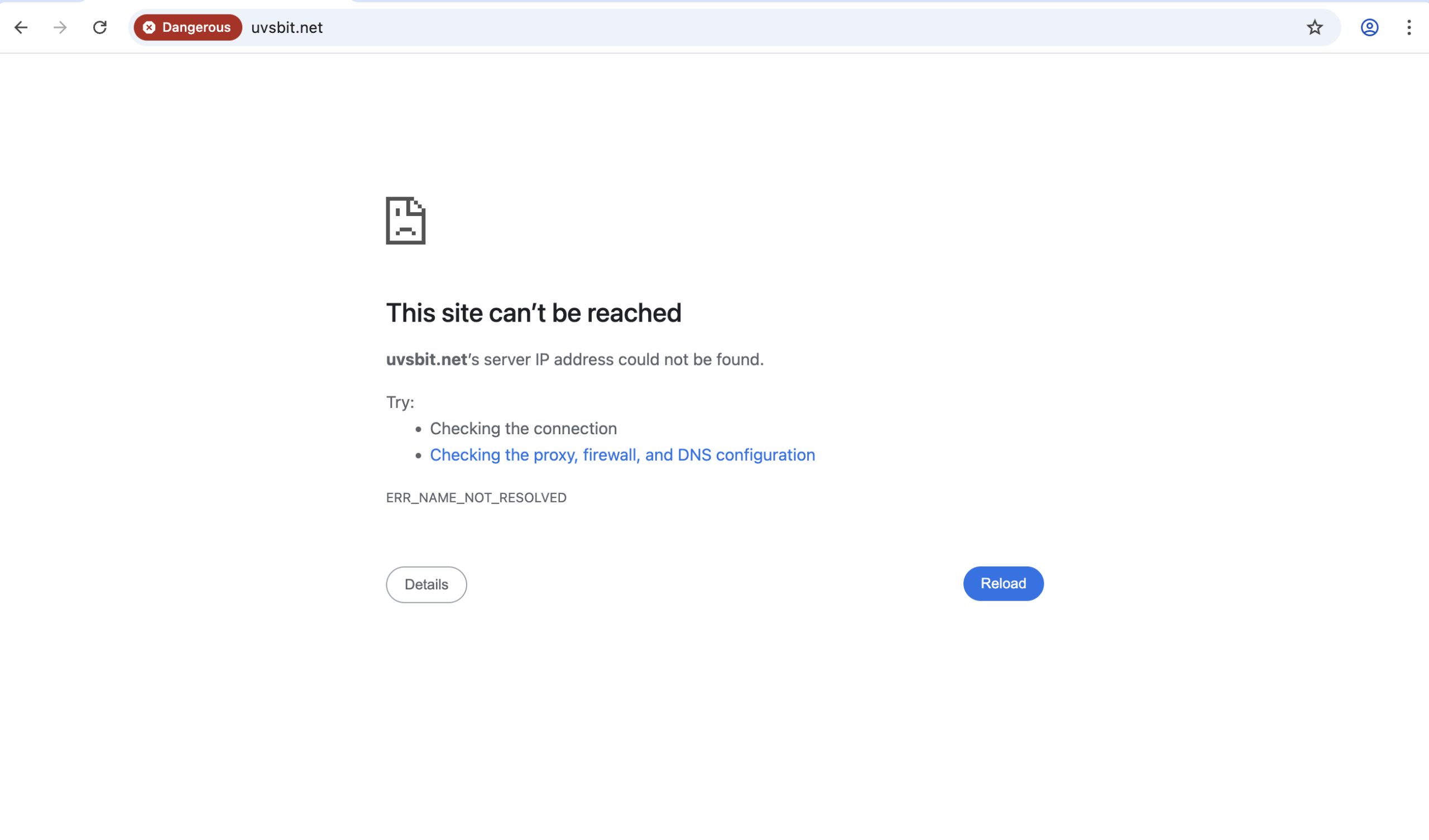Click the back navigation arrow

(x=21, y=27)
